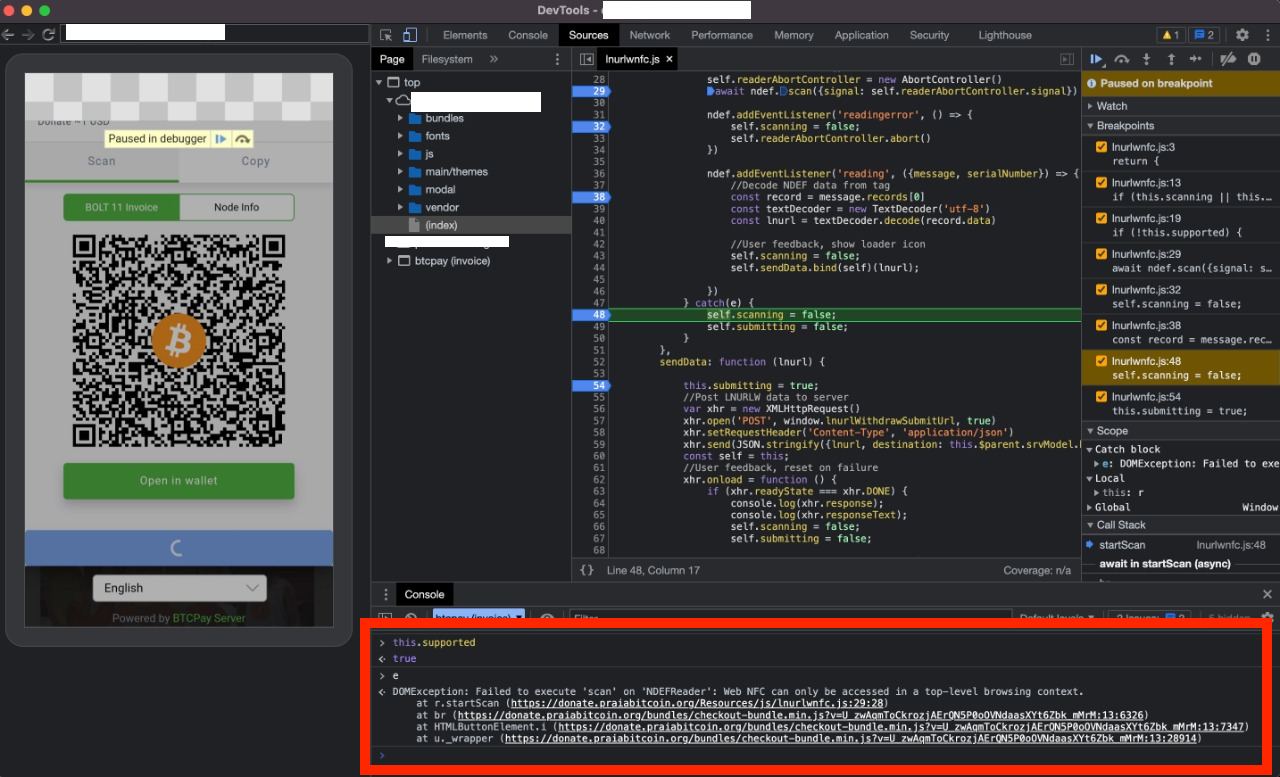Viewport: 1280px width, 777px height.
Task: Click the Step out of current function icon
Action: (x=1172, y=59)
